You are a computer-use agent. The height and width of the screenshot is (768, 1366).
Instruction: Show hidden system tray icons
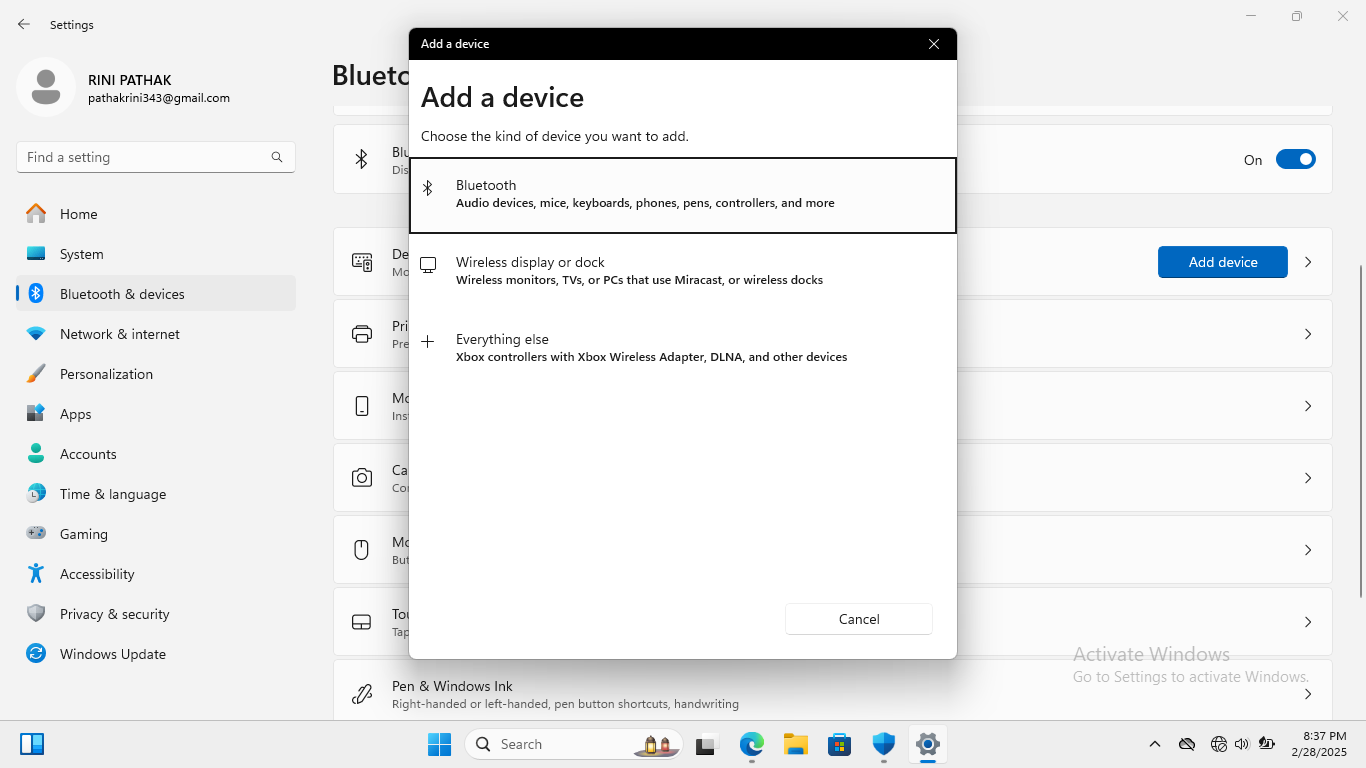[x=1155, y=744]
